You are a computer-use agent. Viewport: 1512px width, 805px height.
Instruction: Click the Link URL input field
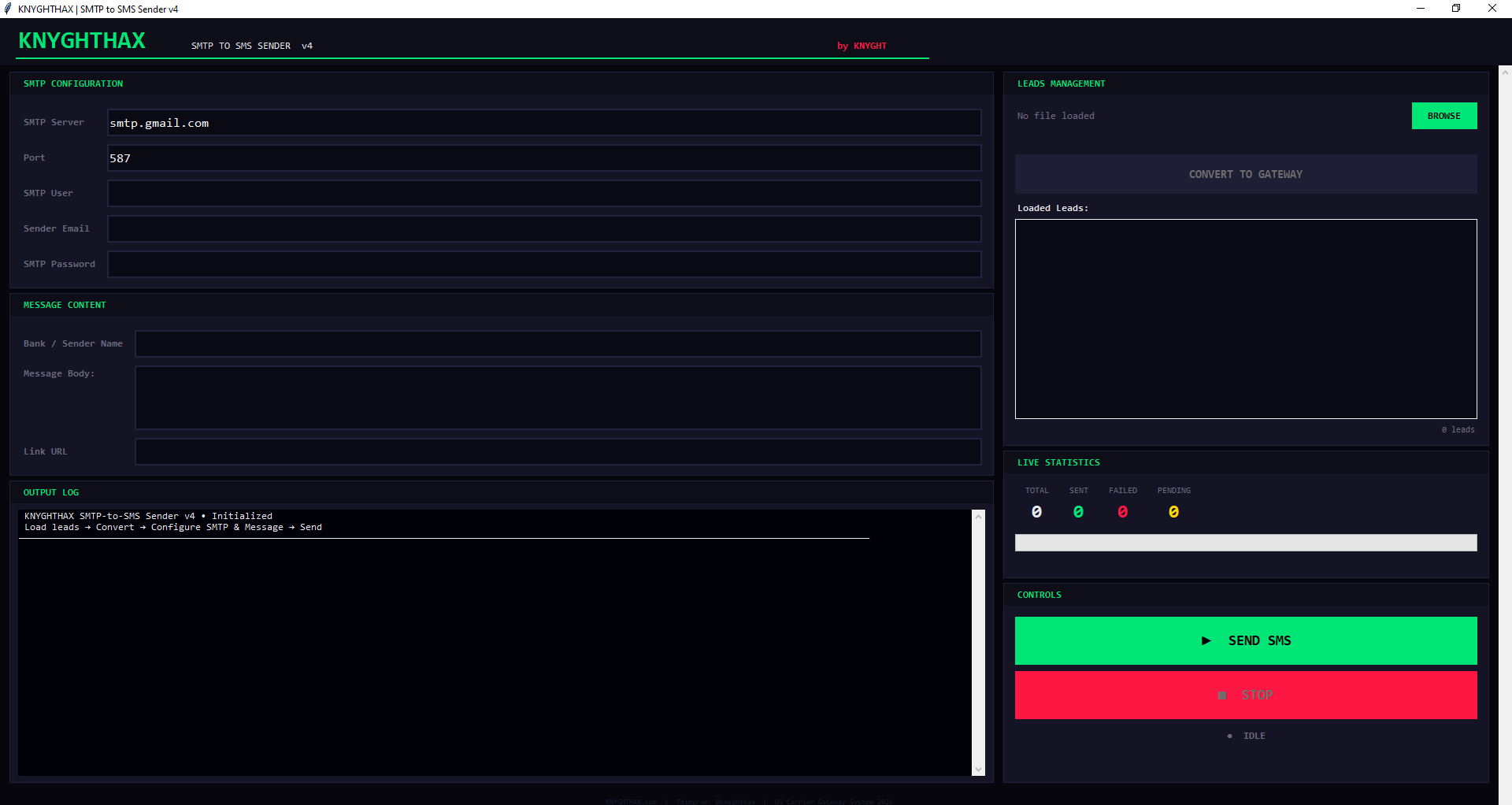pos(558,452)
